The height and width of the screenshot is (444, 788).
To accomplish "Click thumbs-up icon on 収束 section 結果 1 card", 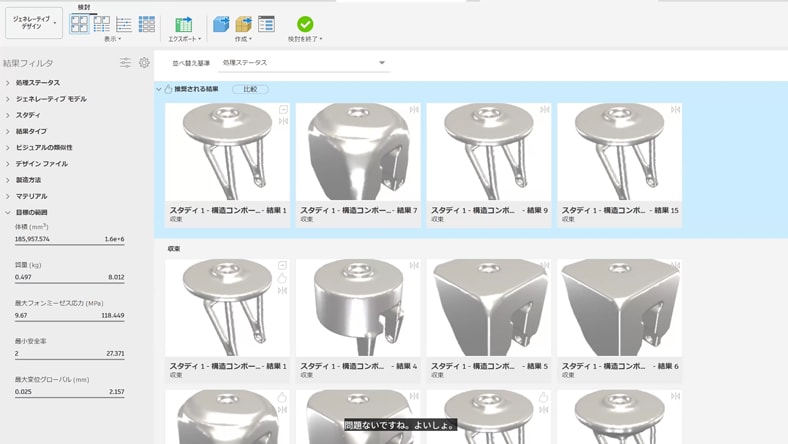I will tap(282, 278).
